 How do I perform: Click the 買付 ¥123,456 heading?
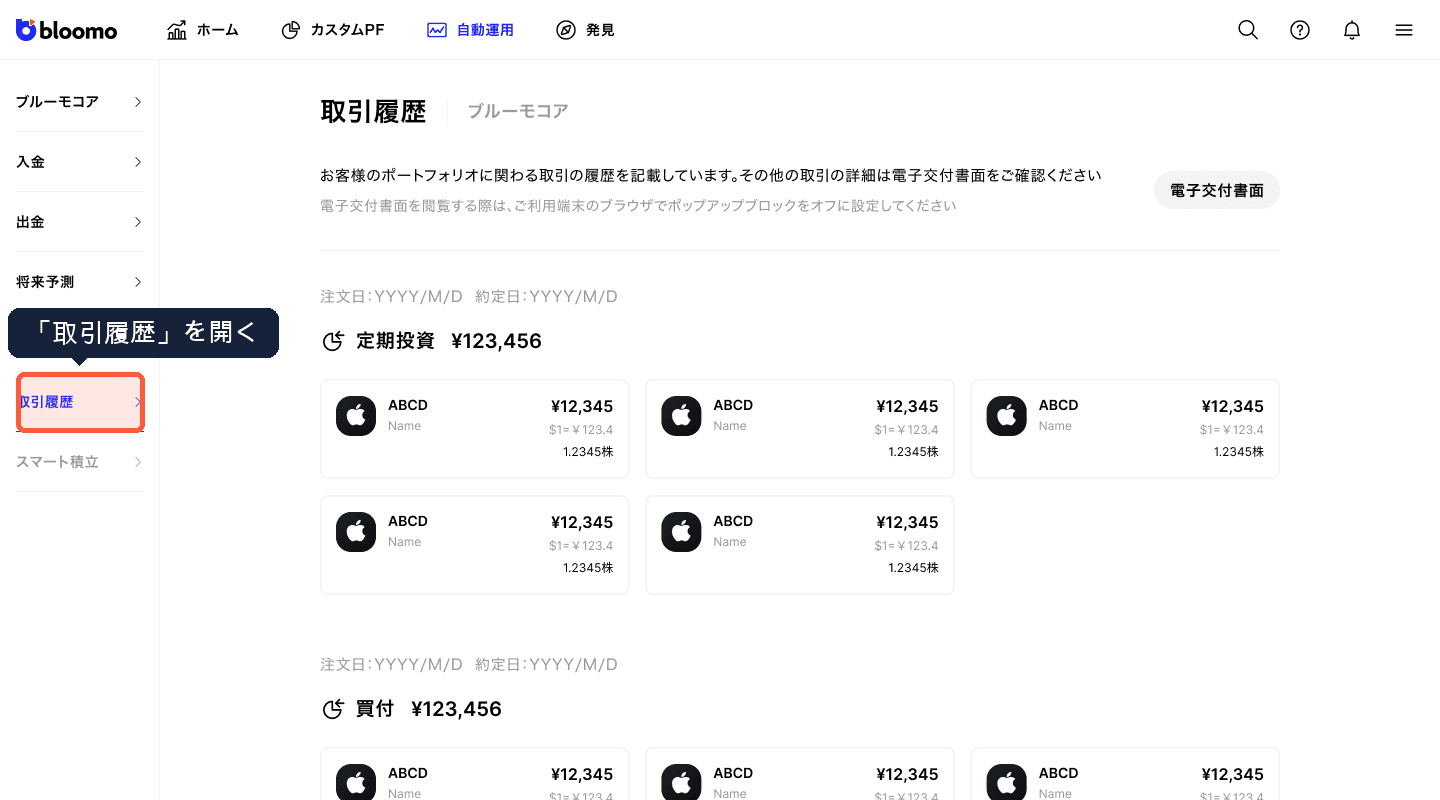coord(429,709)
